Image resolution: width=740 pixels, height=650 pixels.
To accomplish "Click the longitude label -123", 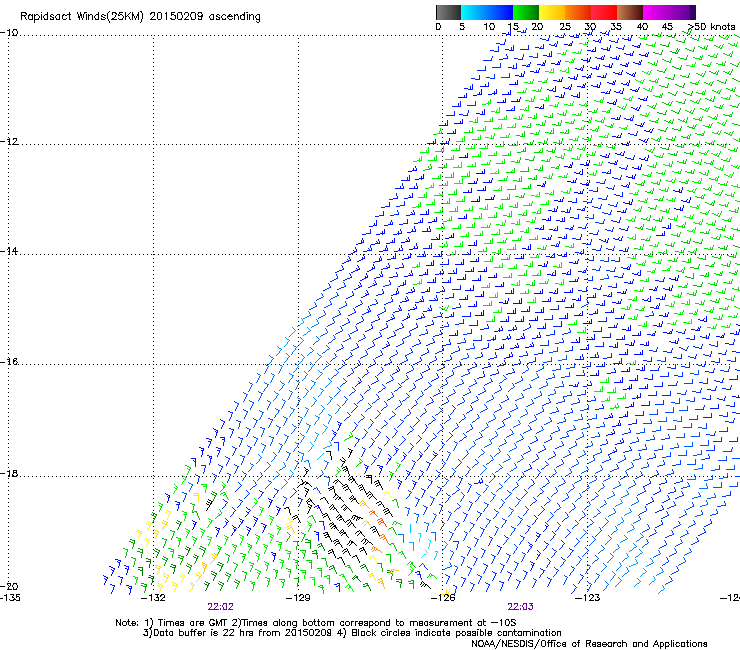I will pyautogui.click(x=588, y=598).
